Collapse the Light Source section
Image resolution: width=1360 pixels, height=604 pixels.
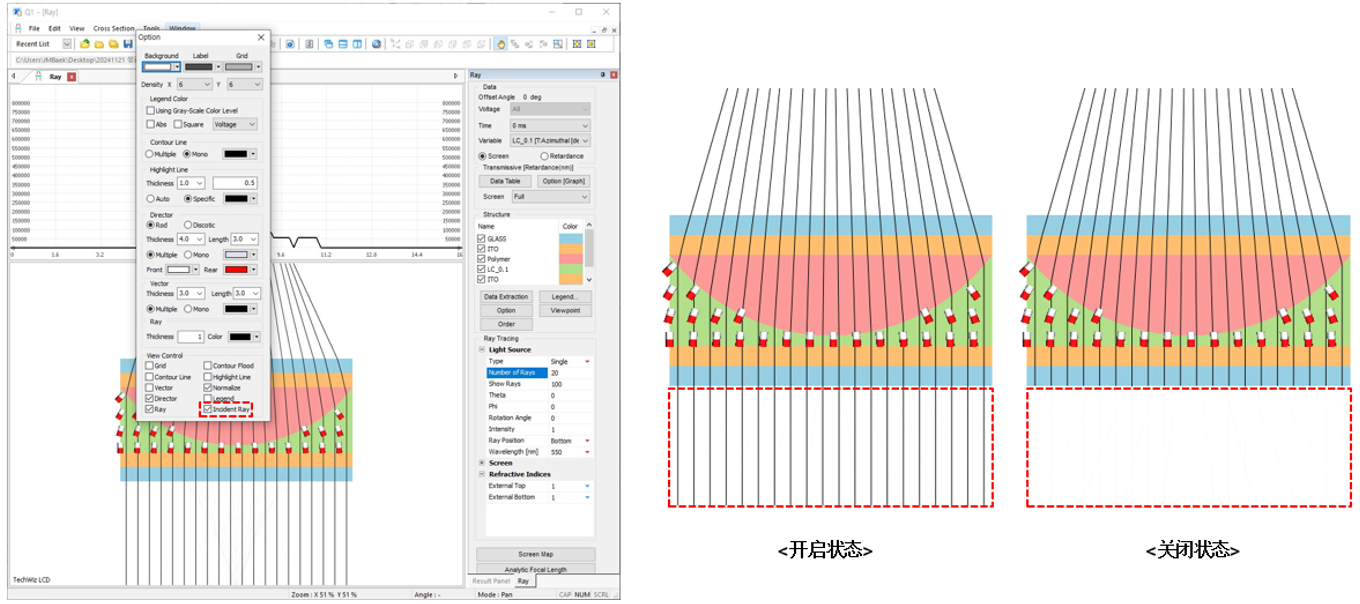click(x=482, y=350)
